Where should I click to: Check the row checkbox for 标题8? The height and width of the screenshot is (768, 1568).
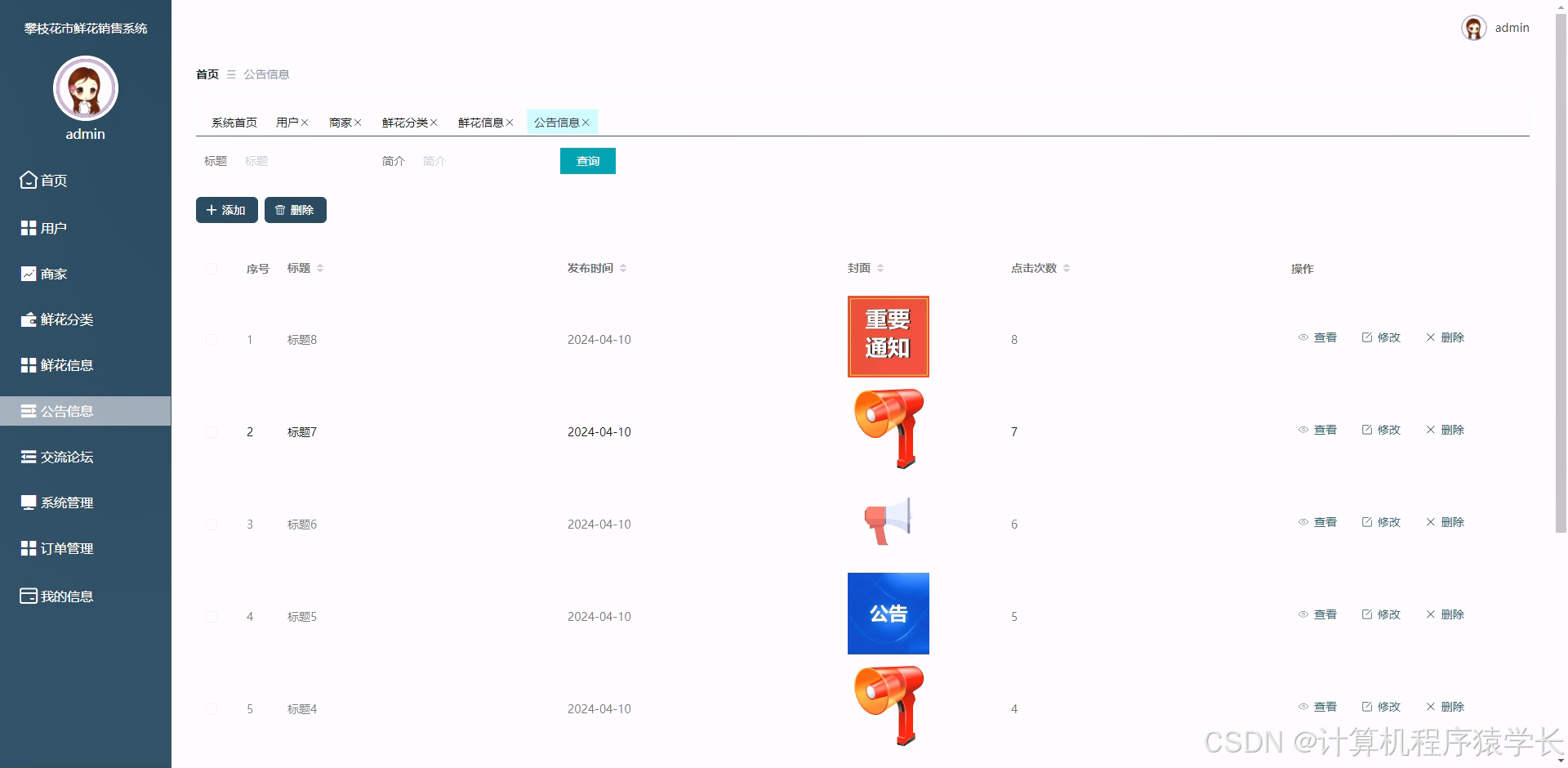coord(212,339)
